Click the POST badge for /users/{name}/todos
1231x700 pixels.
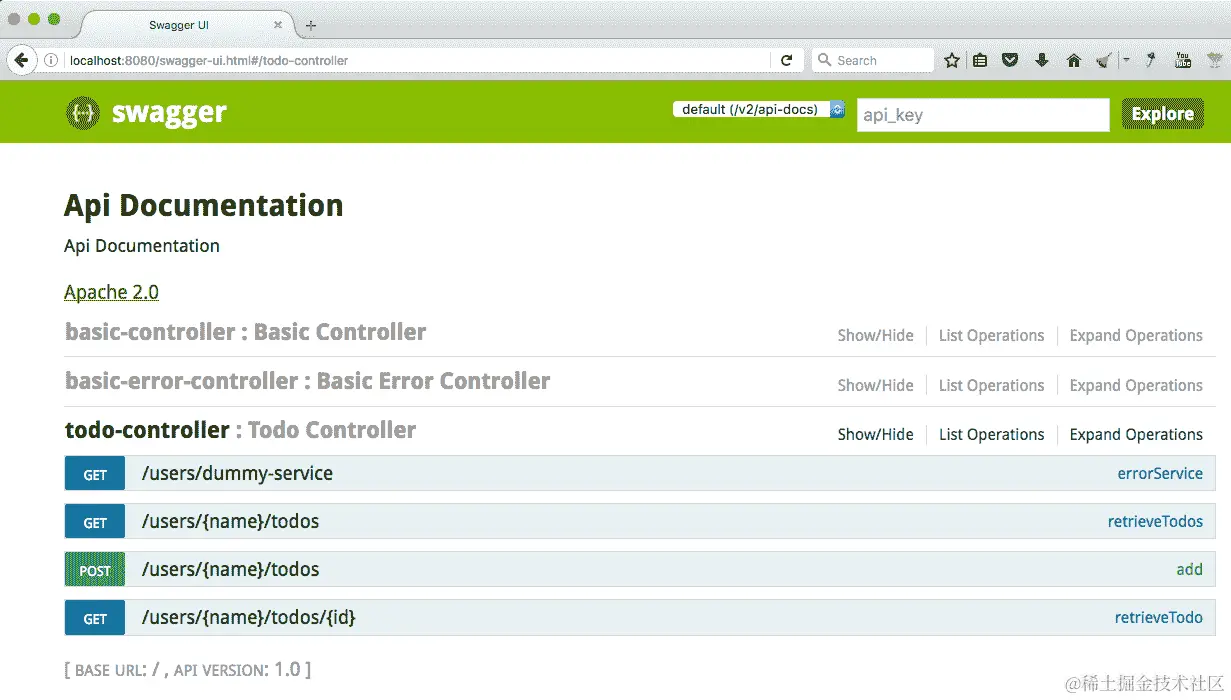[x=95, y=570]
